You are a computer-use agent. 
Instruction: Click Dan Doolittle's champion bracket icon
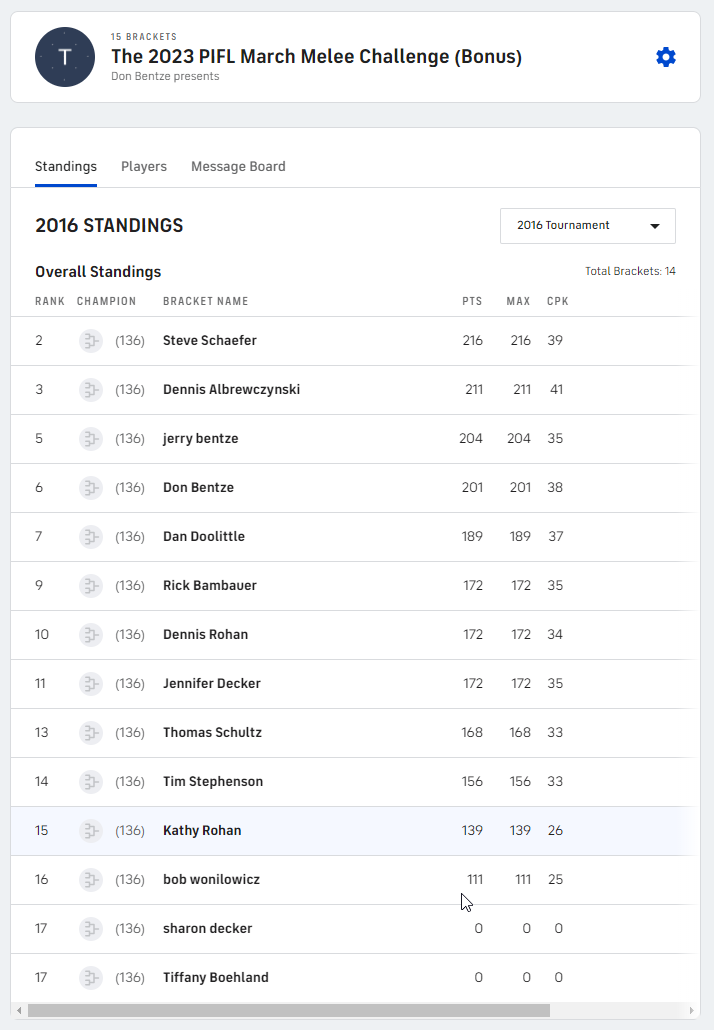(x=91, y=537)
